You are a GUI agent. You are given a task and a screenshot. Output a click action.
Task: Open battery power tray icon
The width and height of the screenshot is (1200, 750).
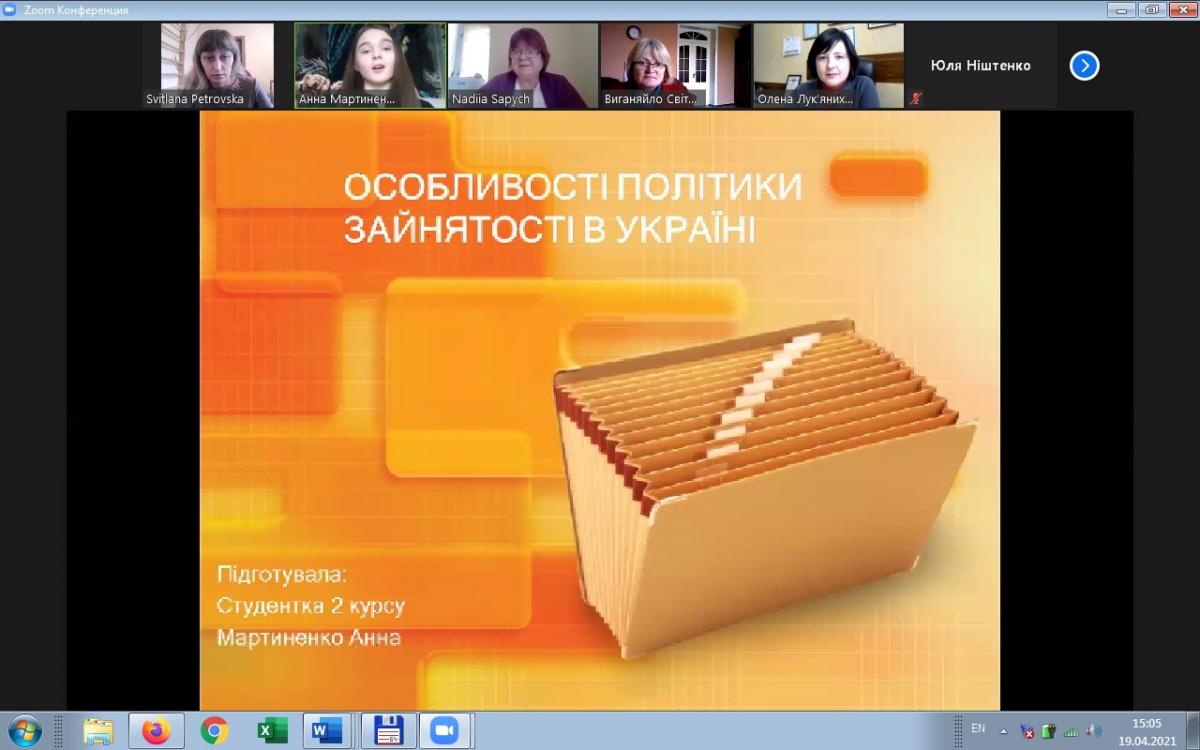point(1049,731)
